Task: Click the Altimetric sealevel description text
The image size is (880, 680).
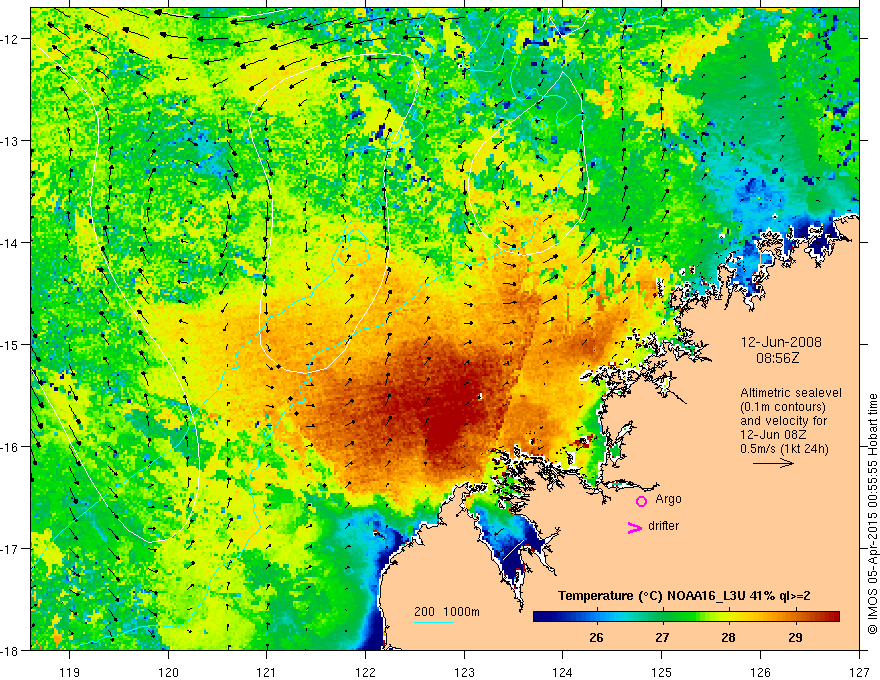Action: (x=791, y=421)
